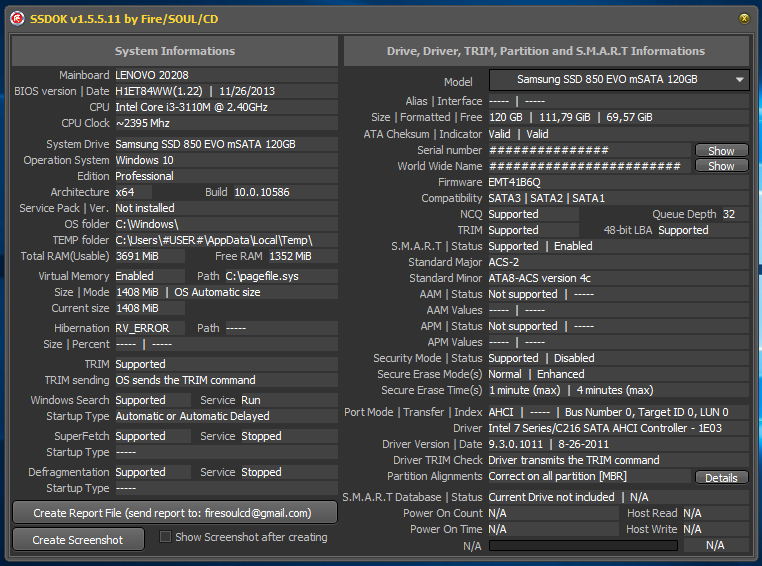Click Create Screenshot button
This screenshot has width=762, height=566.
[78, 540]
